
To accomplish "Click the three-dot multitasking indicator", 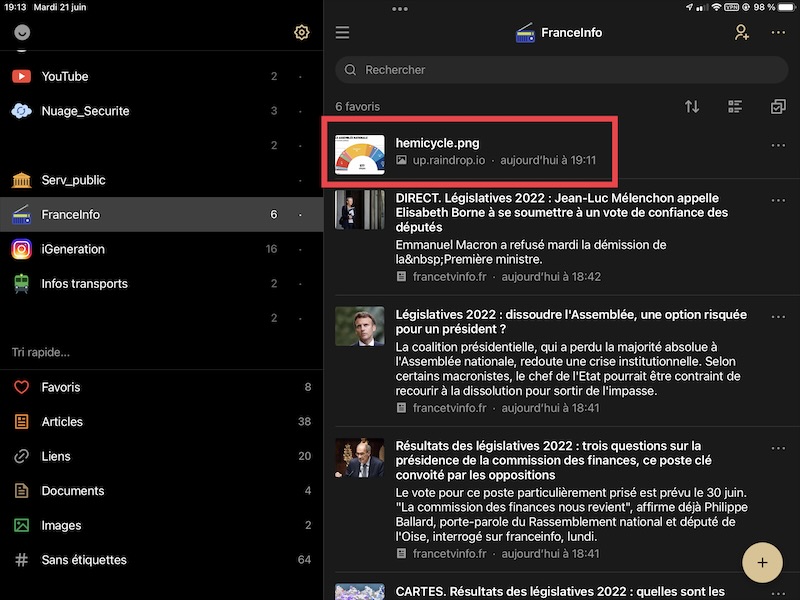I will (x=400, y=9).
